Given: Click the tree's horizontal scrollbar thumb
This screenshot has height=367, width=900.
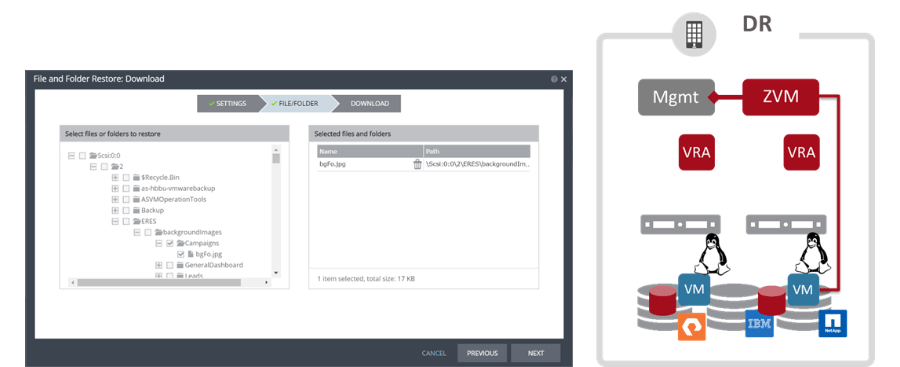Looking at the screenshot, I should click(159, 283).
